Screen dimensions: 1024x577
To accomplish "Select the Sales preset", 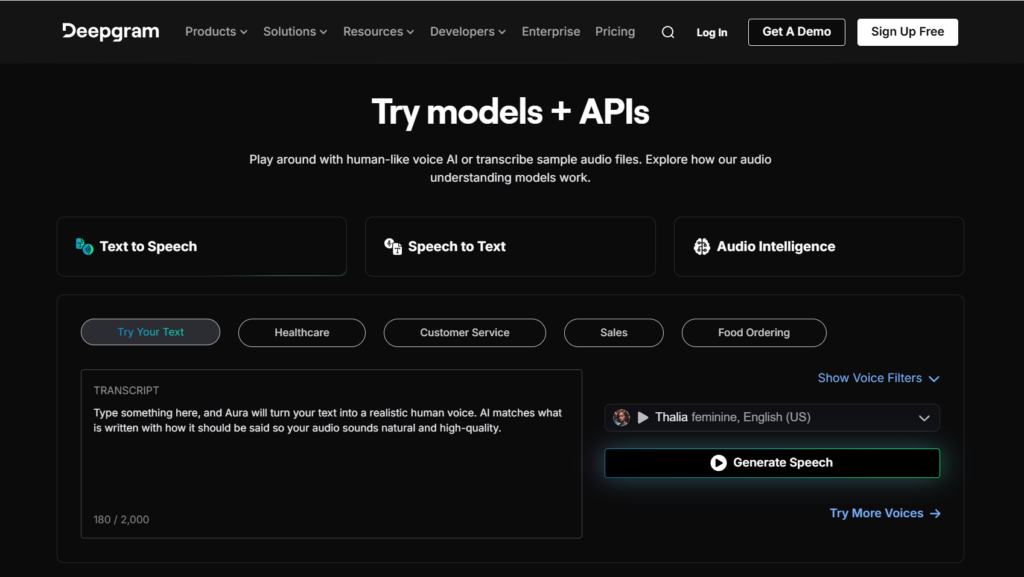I will pos(614,333).
